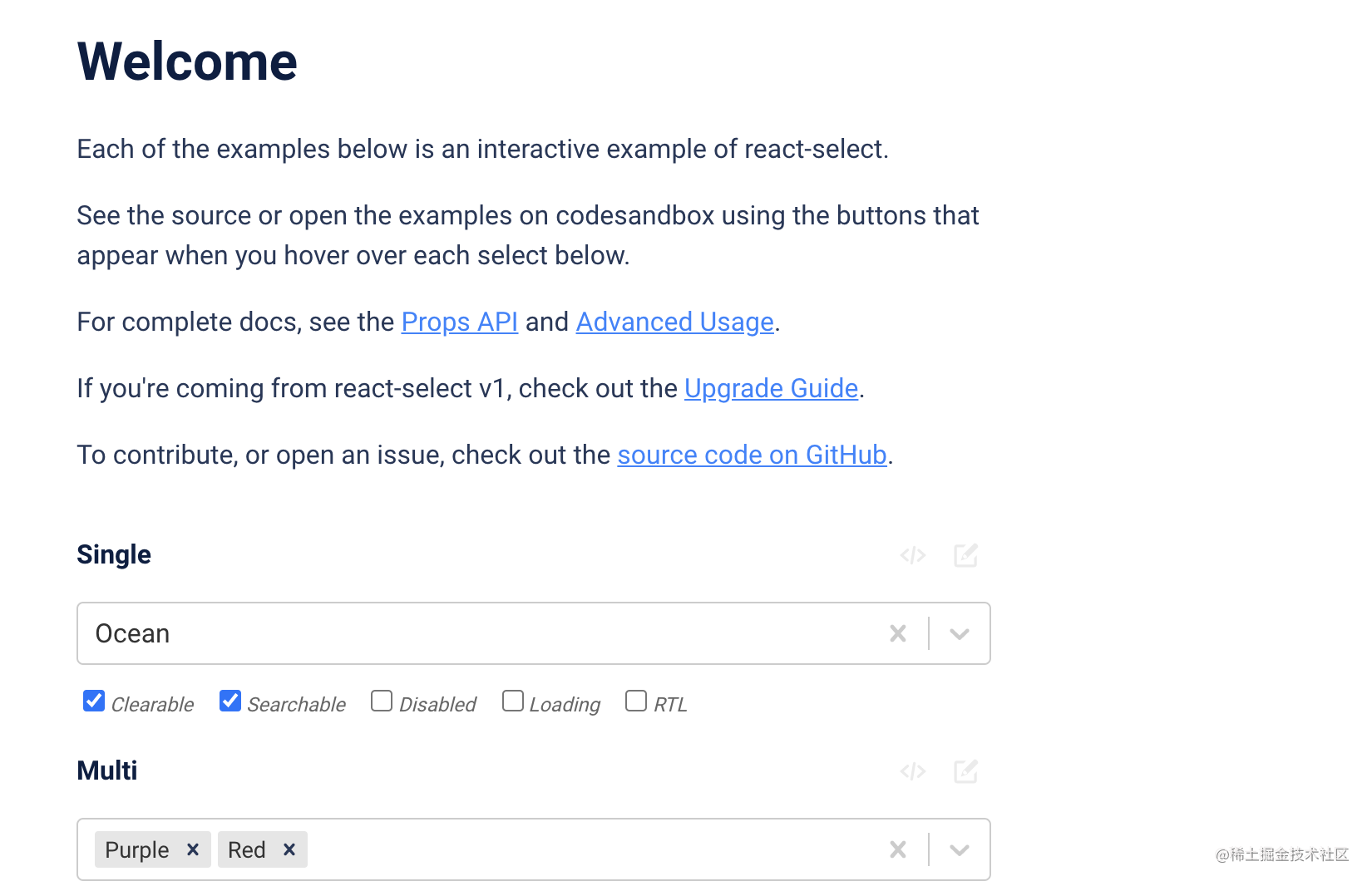View source code icon for Single example
Viewport: 1372px width, 886px height.
coord(913,555)
